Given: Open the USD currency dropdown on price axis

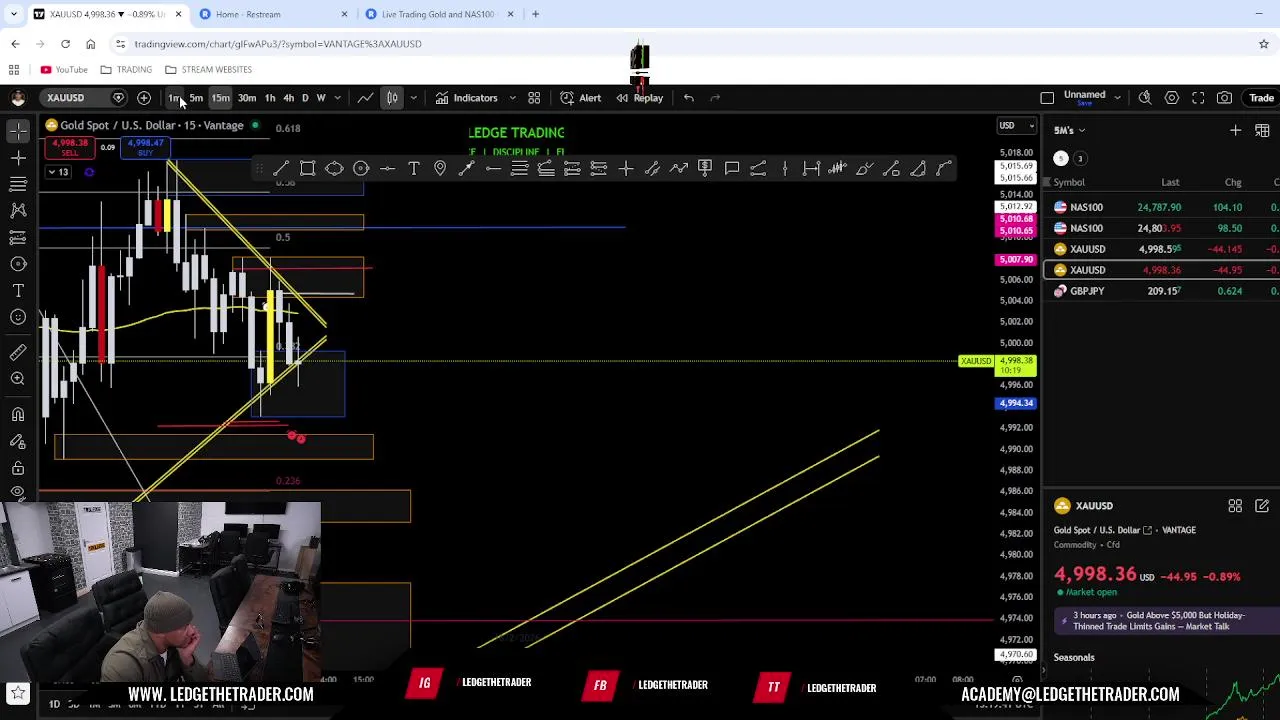Looking at the screenshot, I should tap(1017, 125).
